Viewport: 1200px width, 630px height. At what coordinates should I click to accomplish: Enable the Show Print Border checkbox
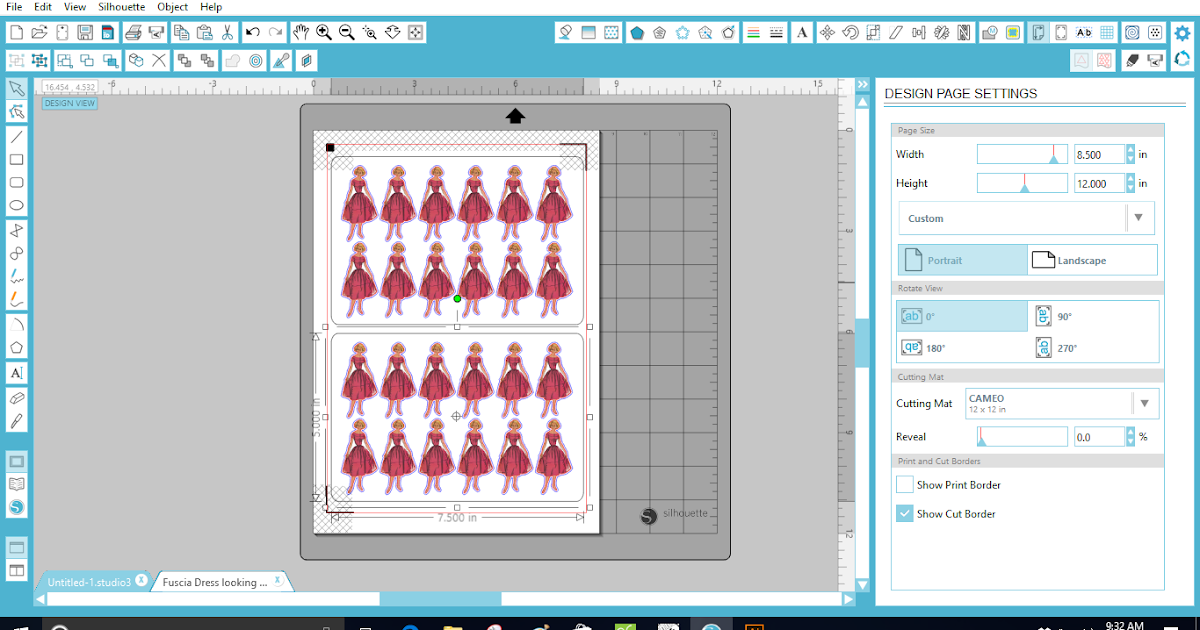904,485
